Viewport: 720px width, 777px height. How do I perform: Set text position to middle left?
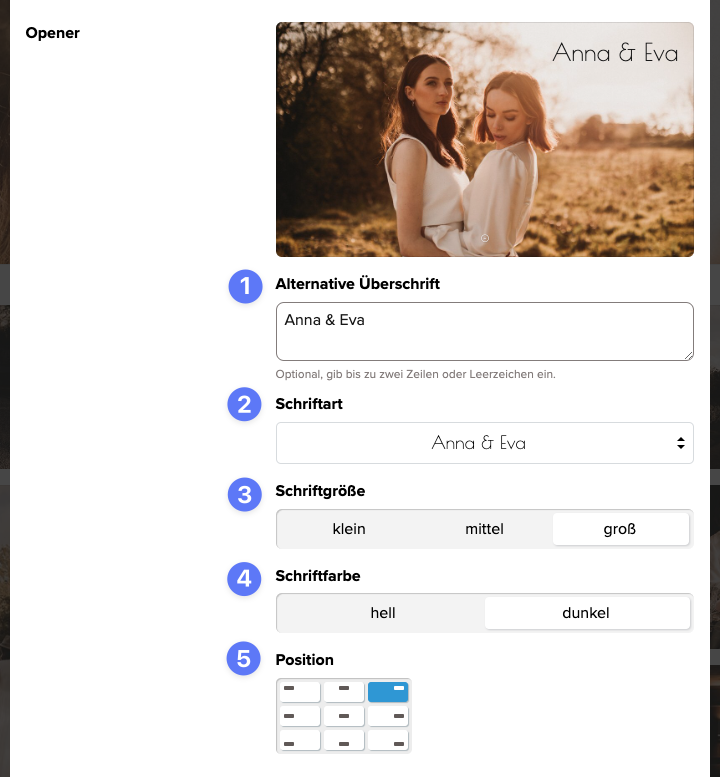300,717
